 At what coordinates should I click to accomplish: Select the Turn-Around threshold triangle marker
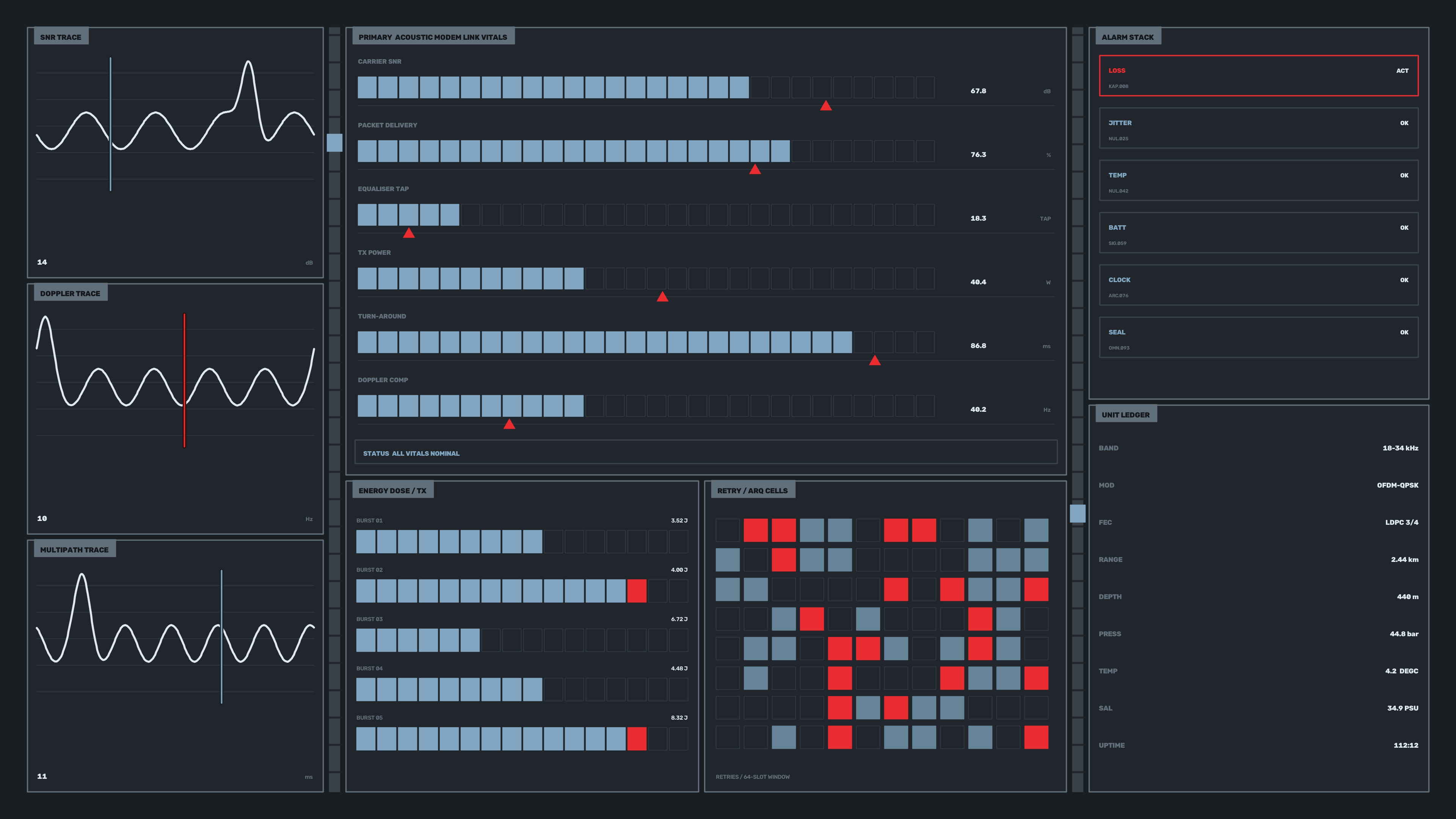pos(874,360)
